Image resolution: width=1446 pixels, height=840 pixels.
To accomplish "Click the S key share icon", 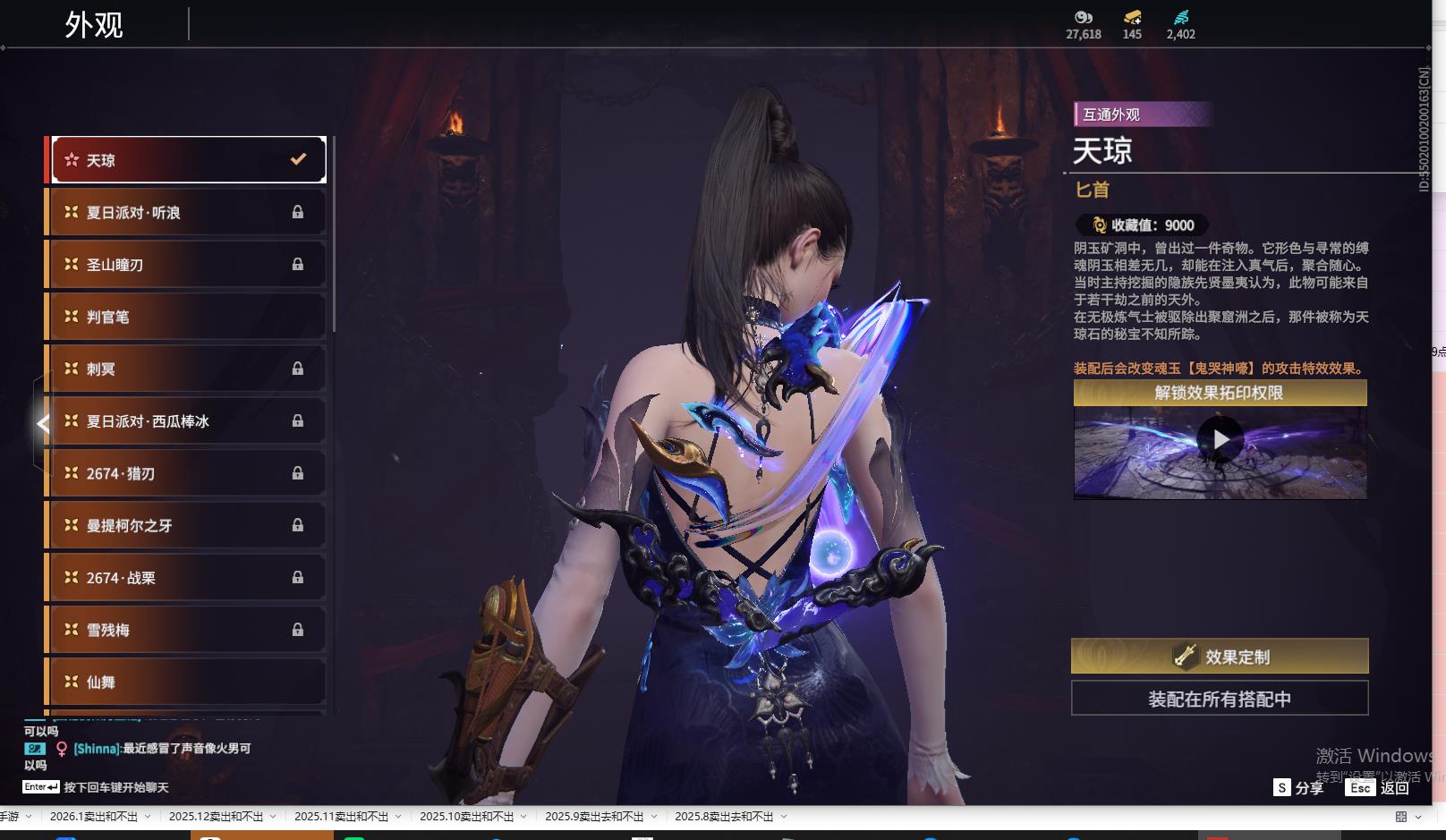I will coord(1282,787).
